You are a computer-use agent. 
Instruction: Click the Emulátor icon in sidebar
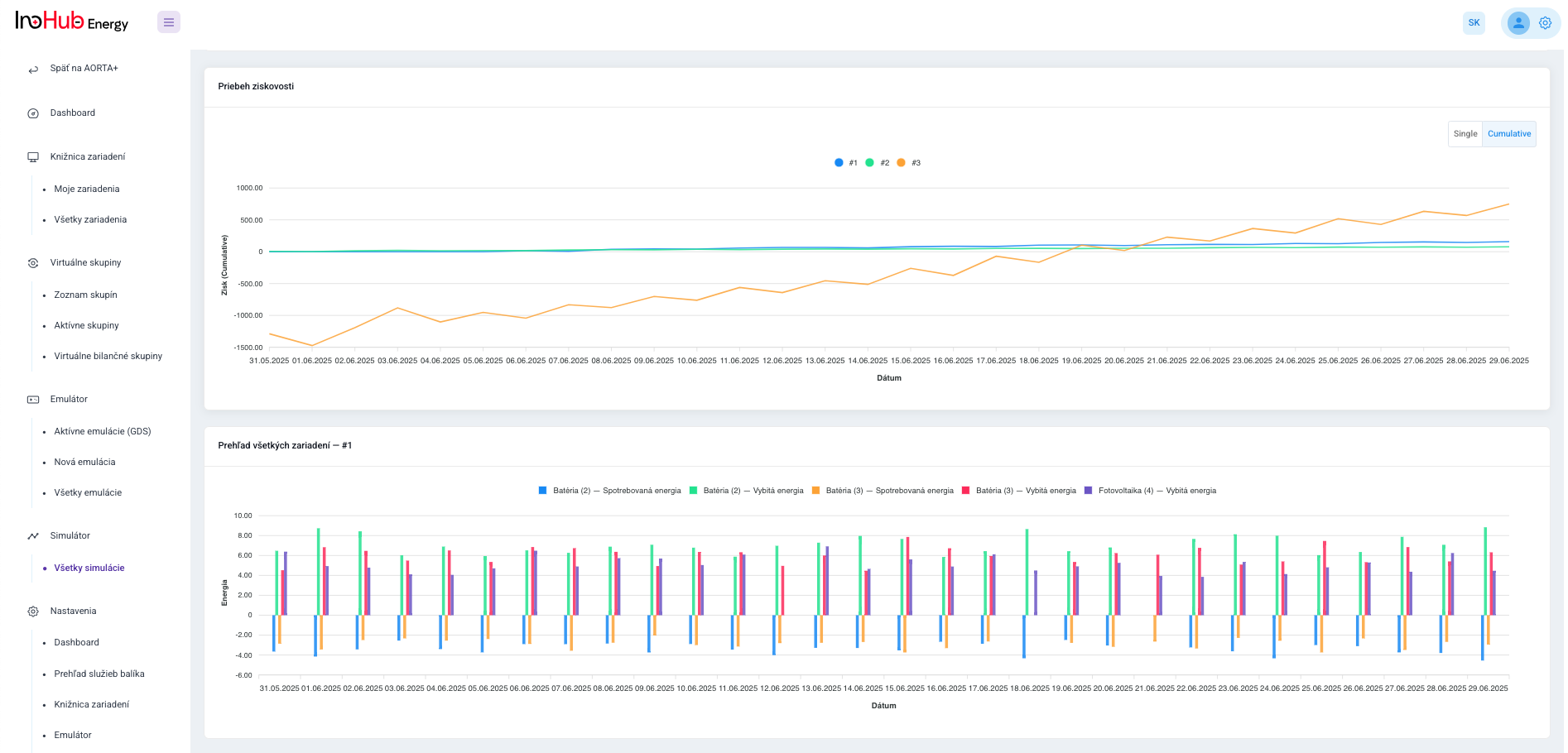pyautogui.click(x=32, y=399)
